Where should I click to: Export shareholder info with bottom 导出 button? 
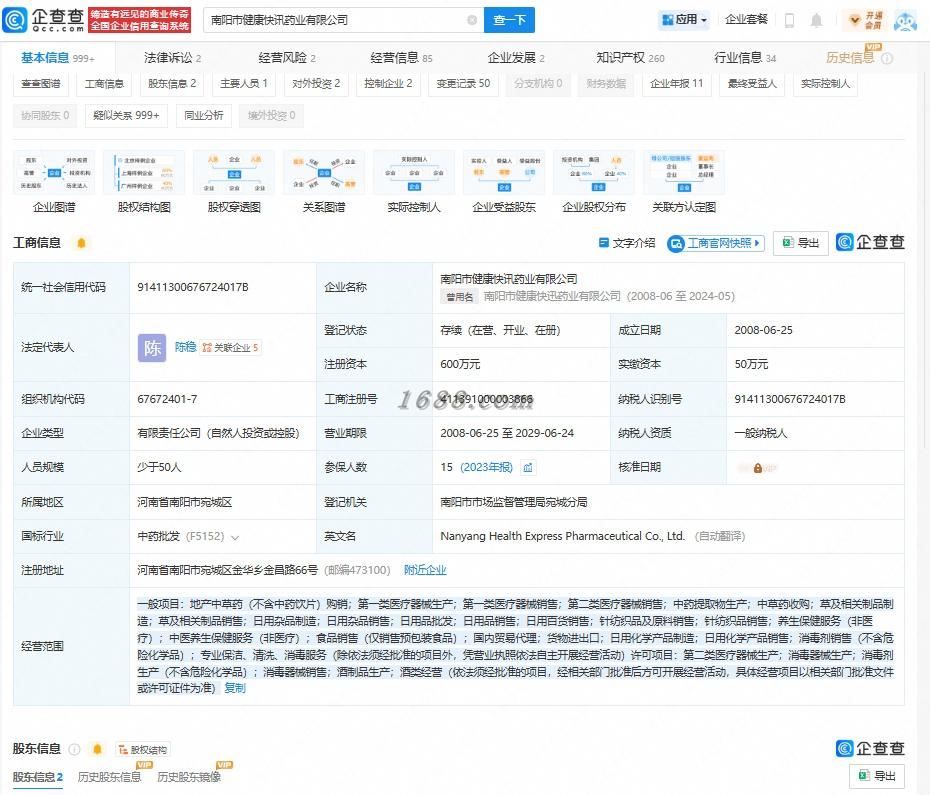coord(877,776)
